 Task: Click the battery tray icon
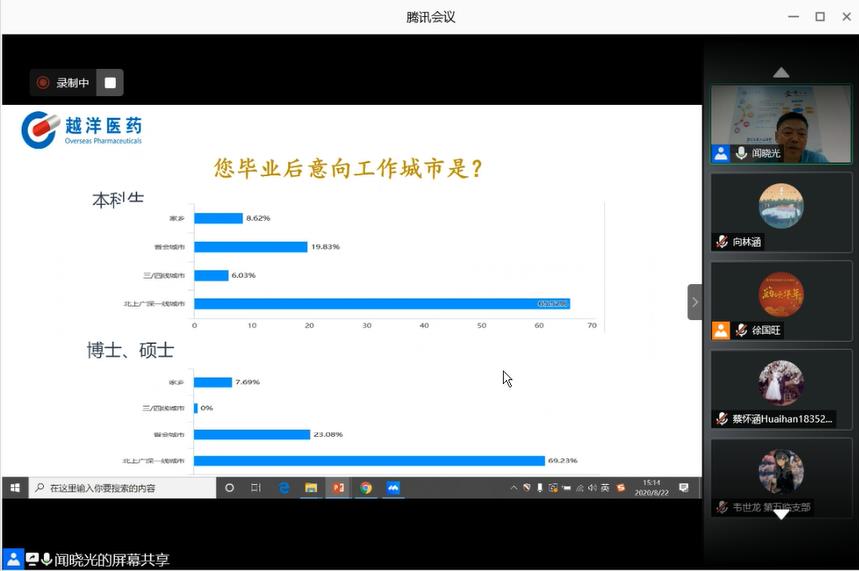pyautogui.click(x=566, y=488)
